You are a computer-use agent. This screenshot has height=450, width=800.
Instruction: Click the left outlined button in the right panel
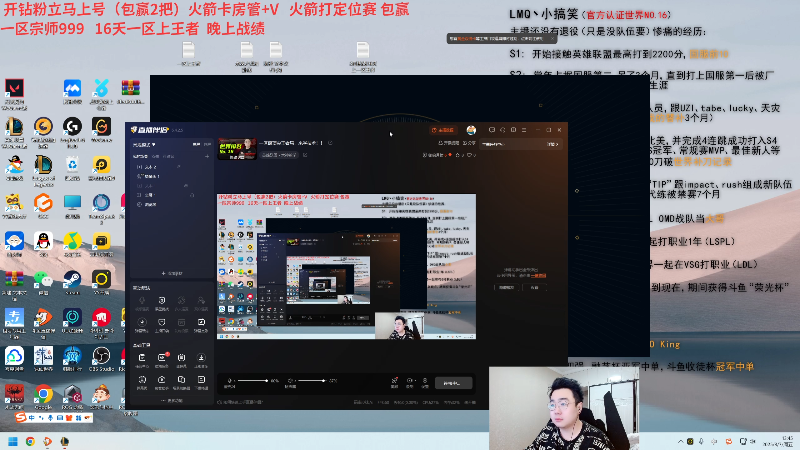507,287
